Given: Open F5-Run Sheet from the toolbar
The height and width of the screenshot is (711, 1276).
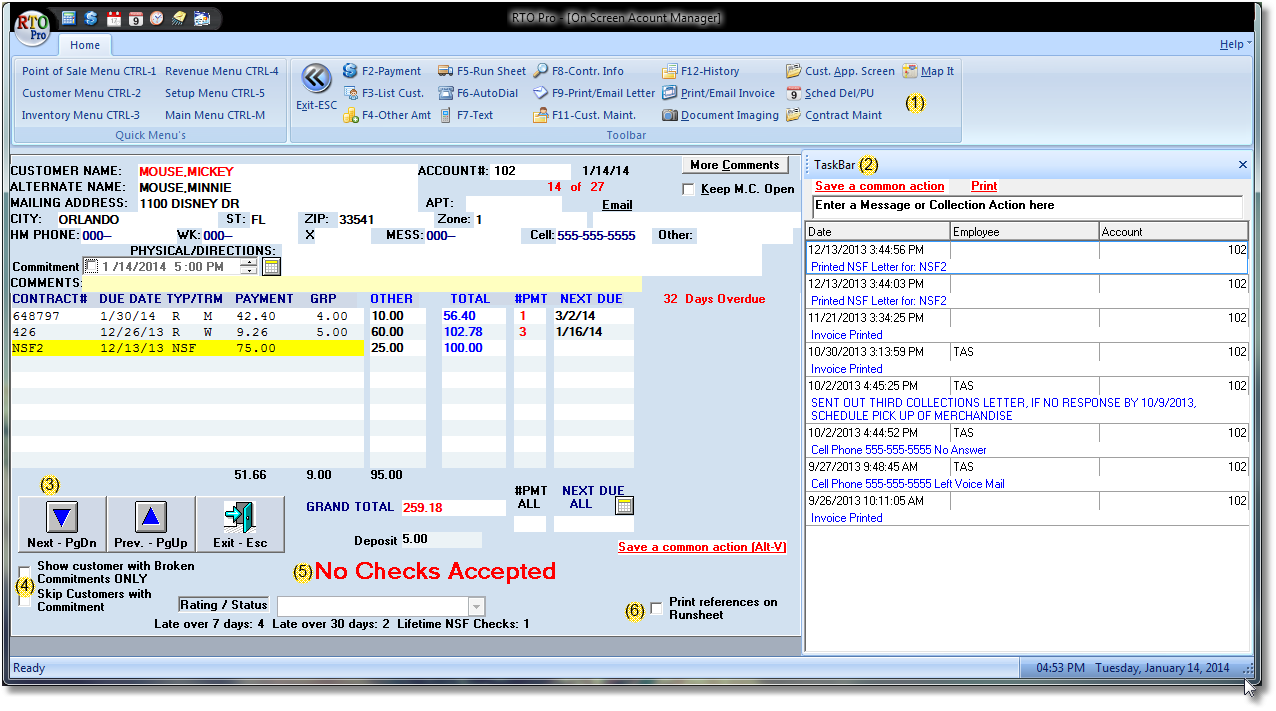Looking at the screenshot, I should [445, 71].
